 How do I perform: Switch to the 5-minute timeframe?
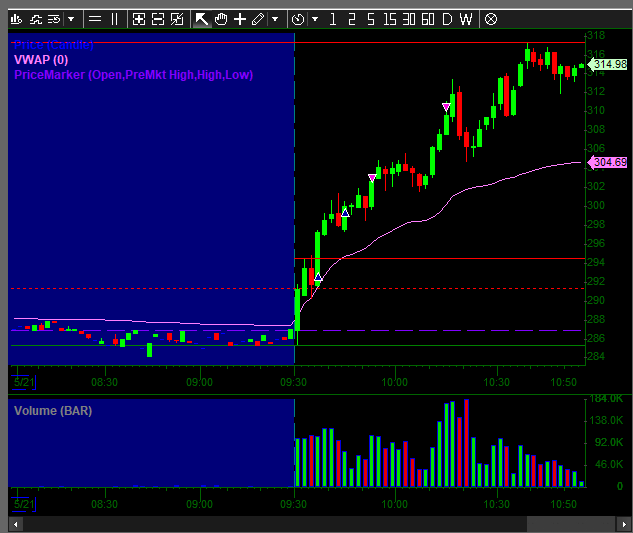click(371, 19)
